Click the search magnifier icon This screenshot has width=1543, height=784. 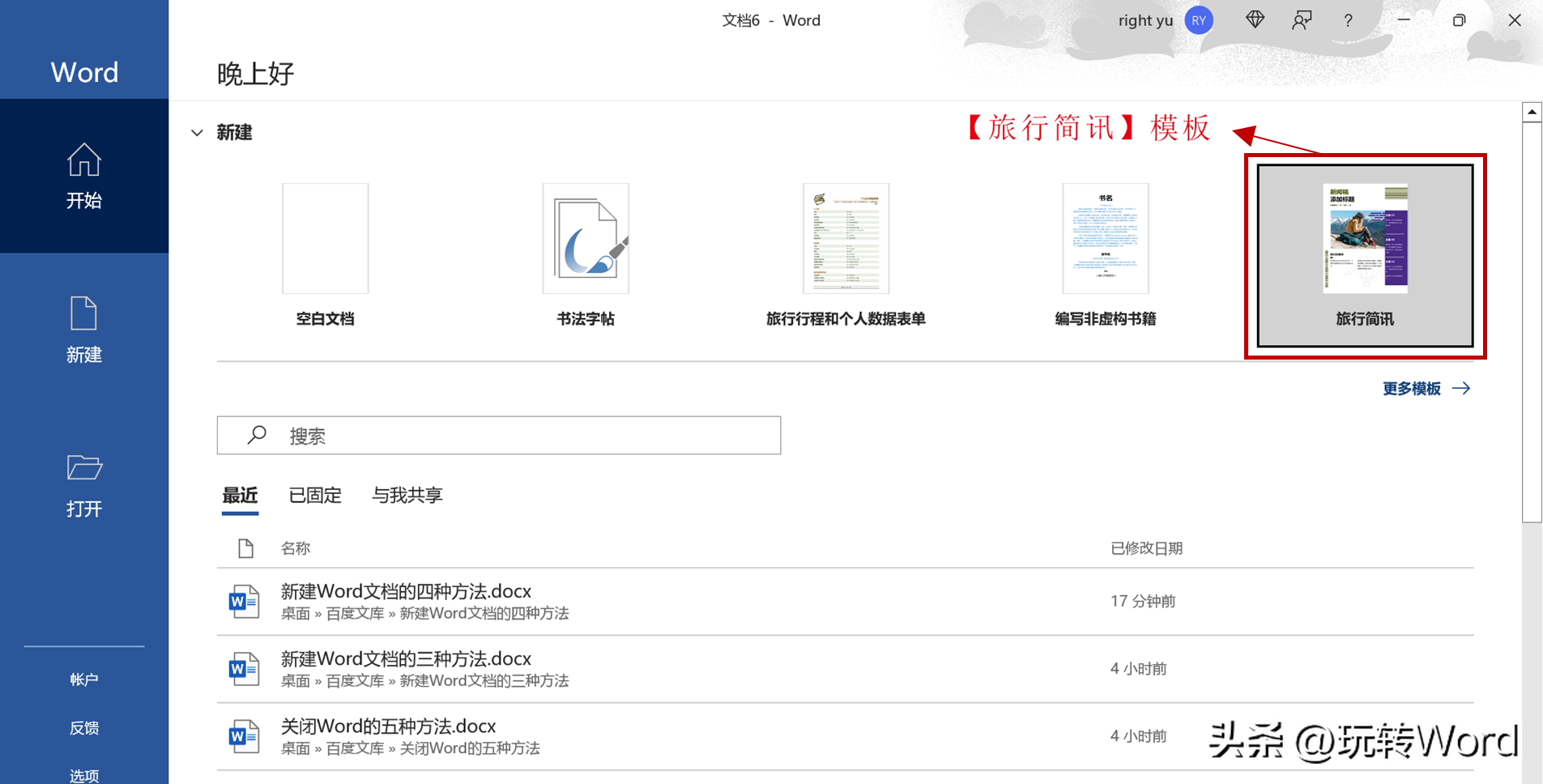[x=257, y=436]
